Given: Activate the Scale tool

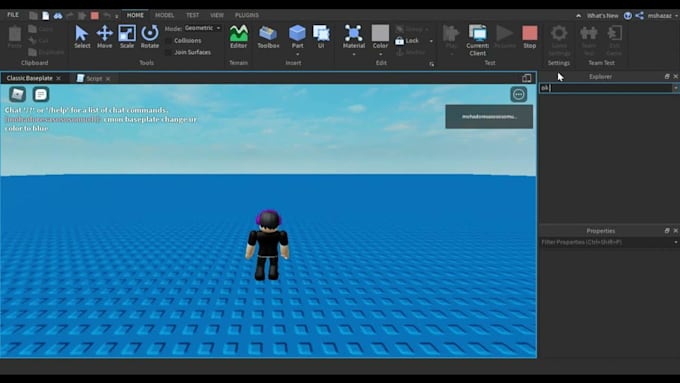Looking at the screenshot, I should click(127, 36).
